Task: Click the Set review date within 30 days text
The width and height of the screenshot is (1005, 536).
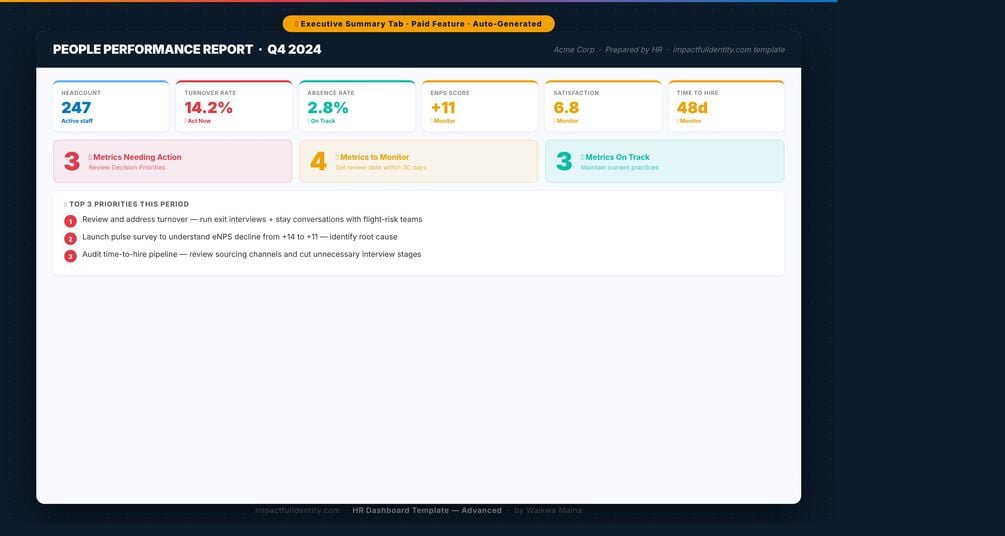Action: tap(381, 167)
